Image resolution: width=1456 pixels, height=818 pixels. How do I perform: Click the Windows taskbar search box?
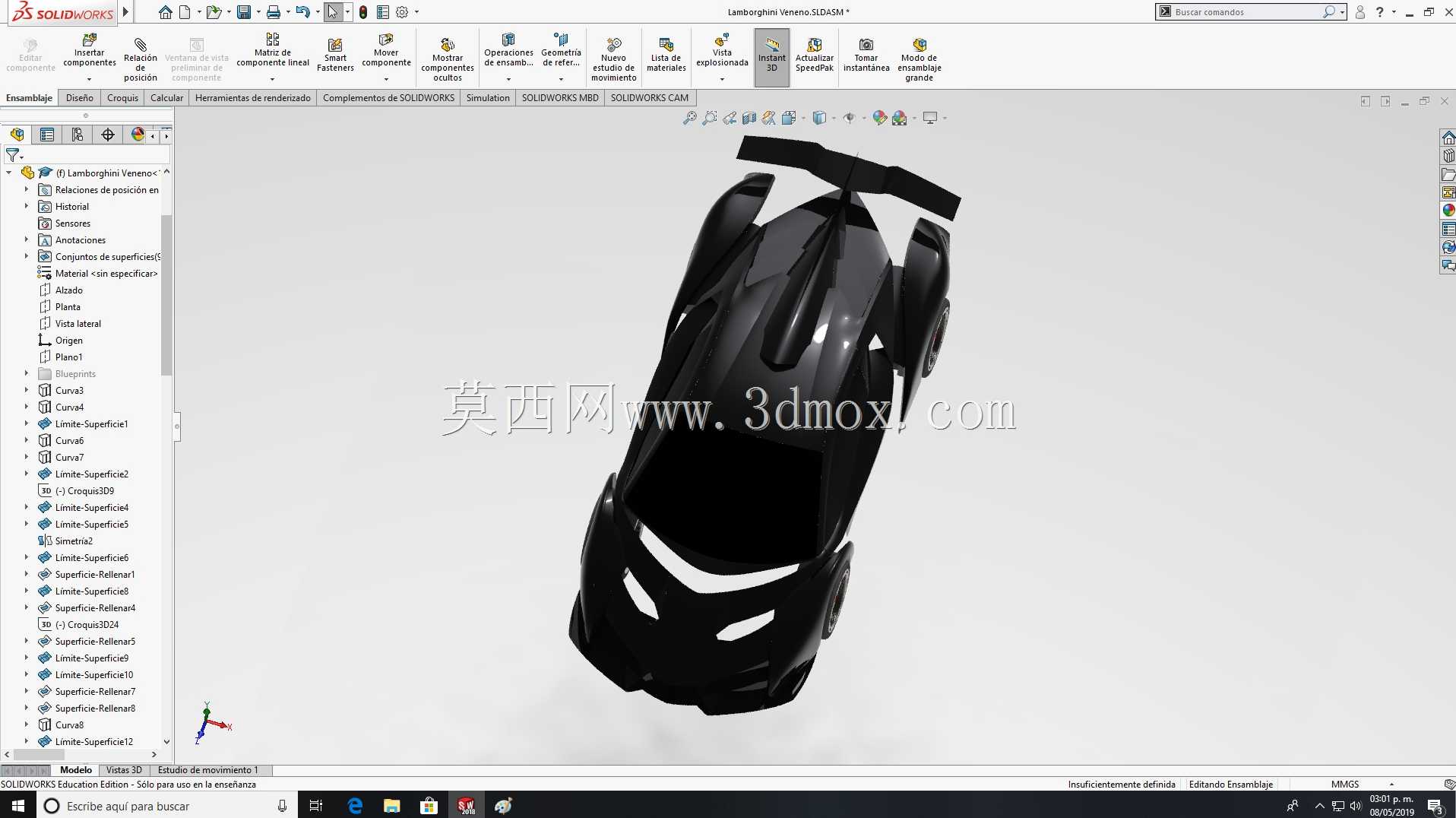167,806
